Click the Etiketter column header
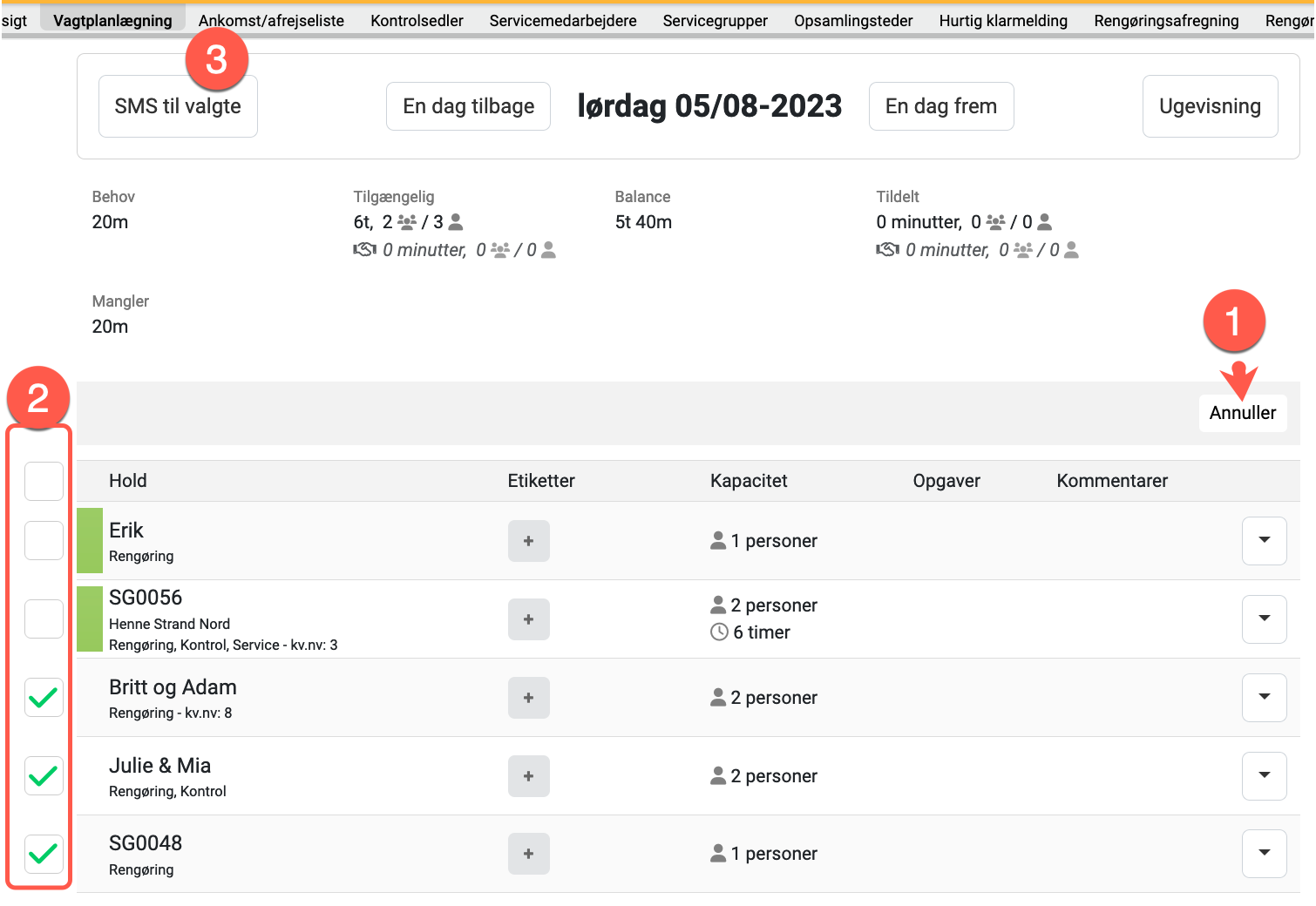This screenshot has width=1316, height=906. tap(541, 481)
